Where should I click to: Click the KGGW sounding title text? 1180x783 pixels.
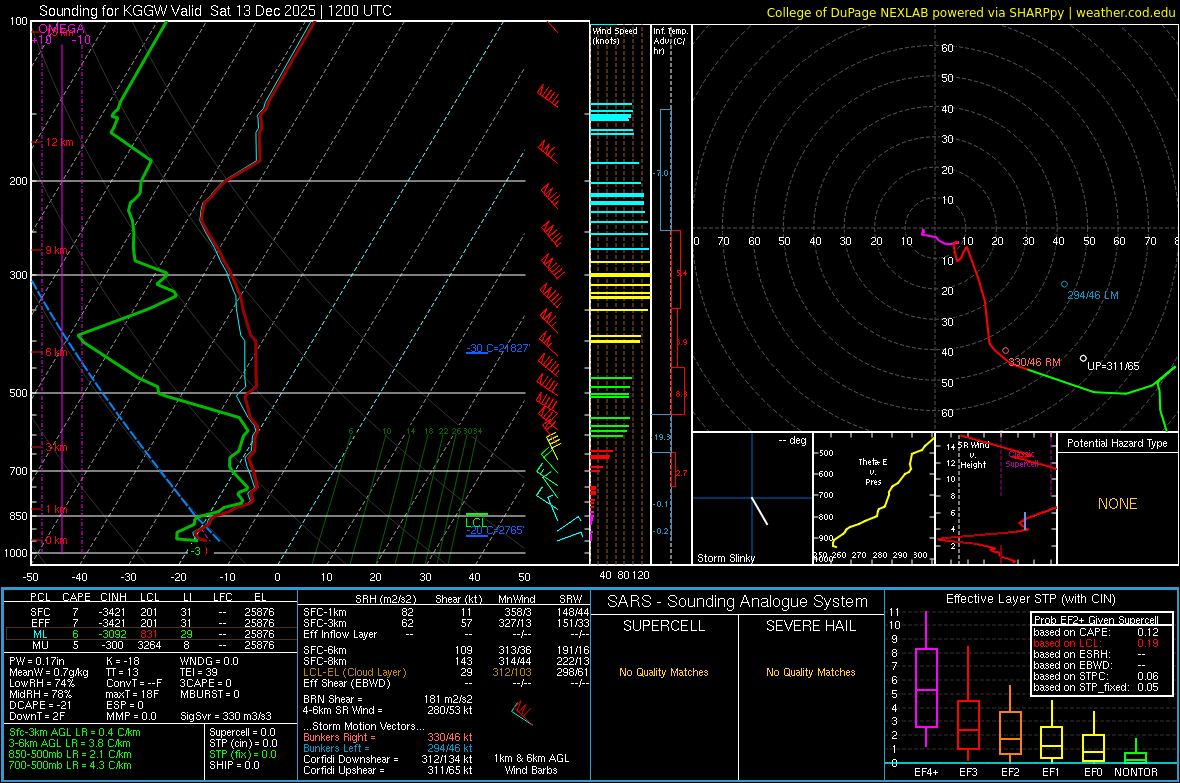215,11
